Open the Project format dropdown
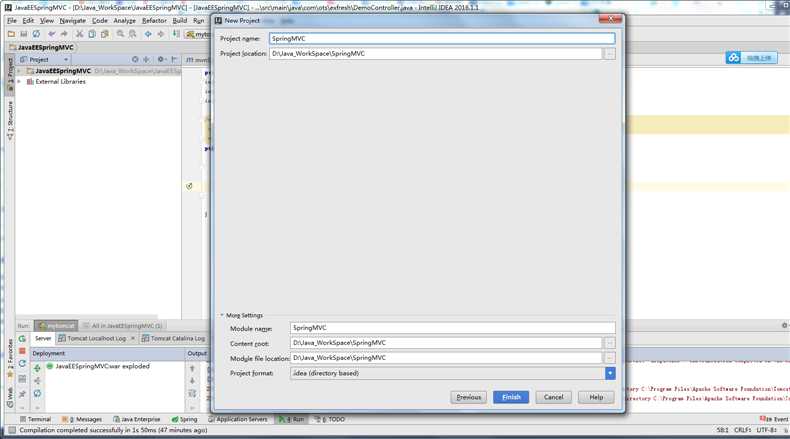The height and width of the screenshot is (439, 790). click(610, 373)
